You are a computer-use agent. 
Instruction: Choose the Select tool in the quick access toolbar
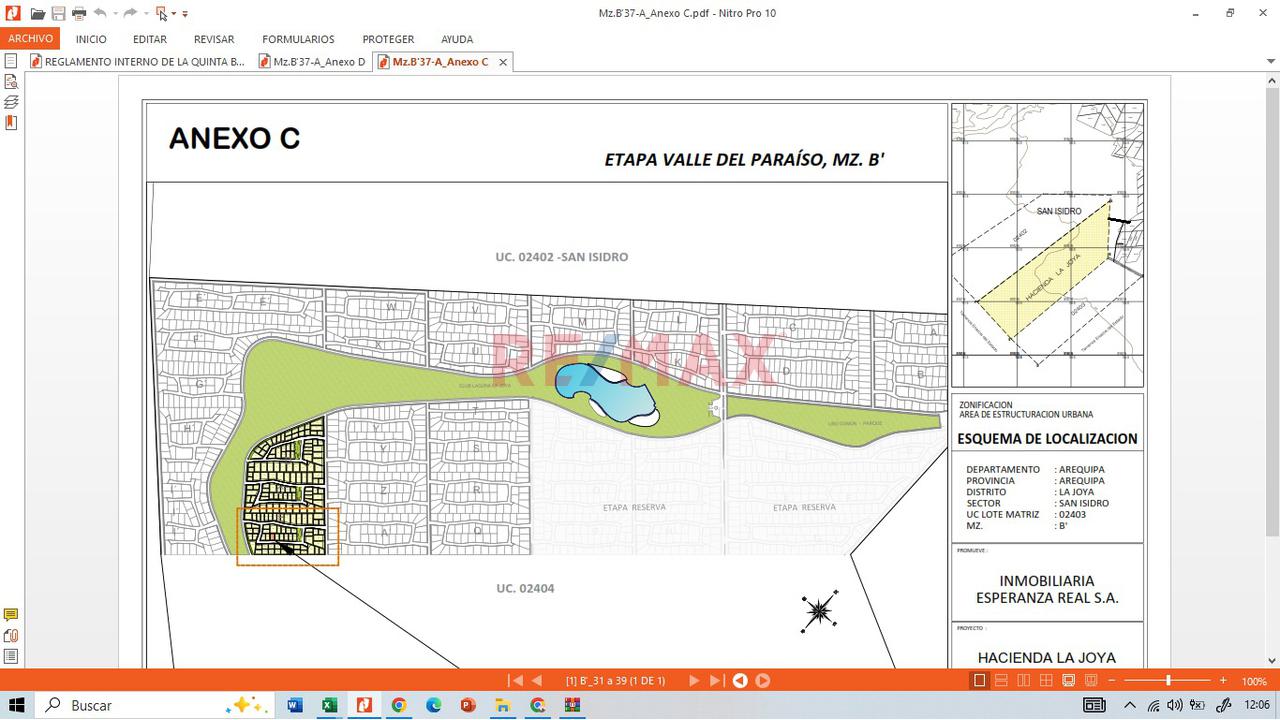[162, 13]
